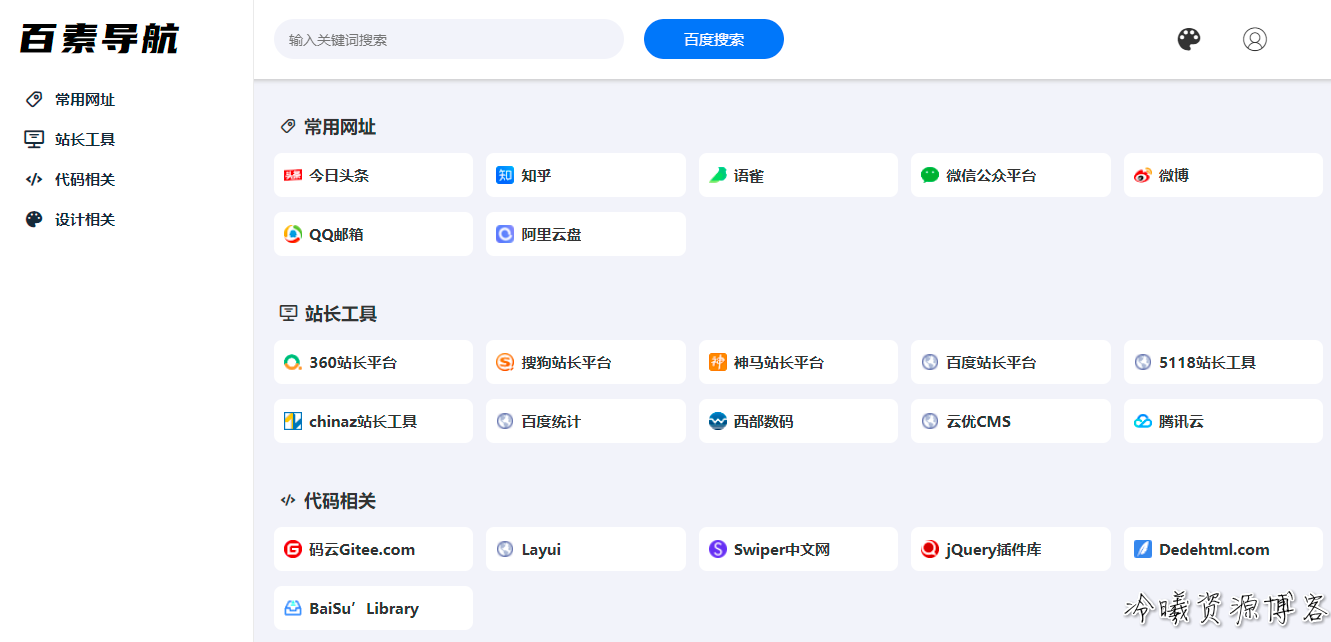Open the jQuery插件库 link text

pyautogui.click(x=994, y=549)
